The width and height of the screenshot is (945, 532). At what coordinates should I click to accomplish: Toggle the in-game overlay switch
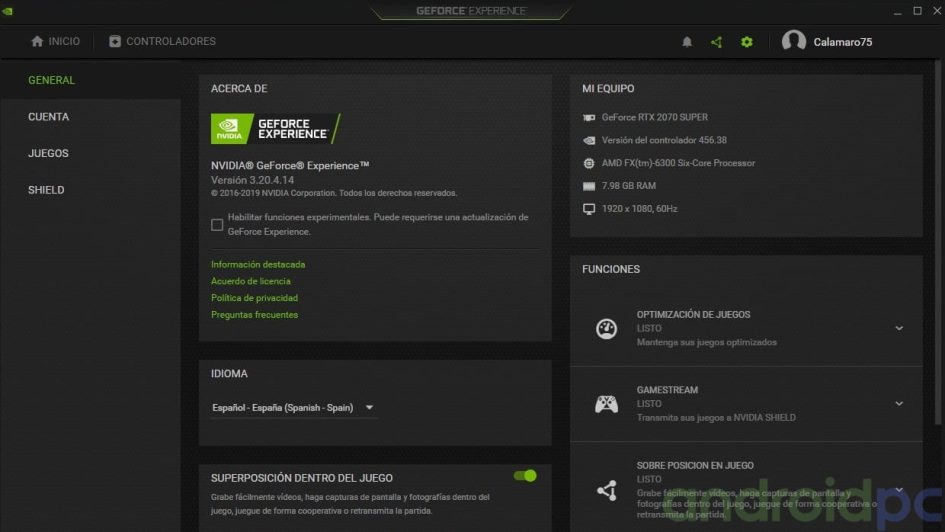click(x=525, y=476)
